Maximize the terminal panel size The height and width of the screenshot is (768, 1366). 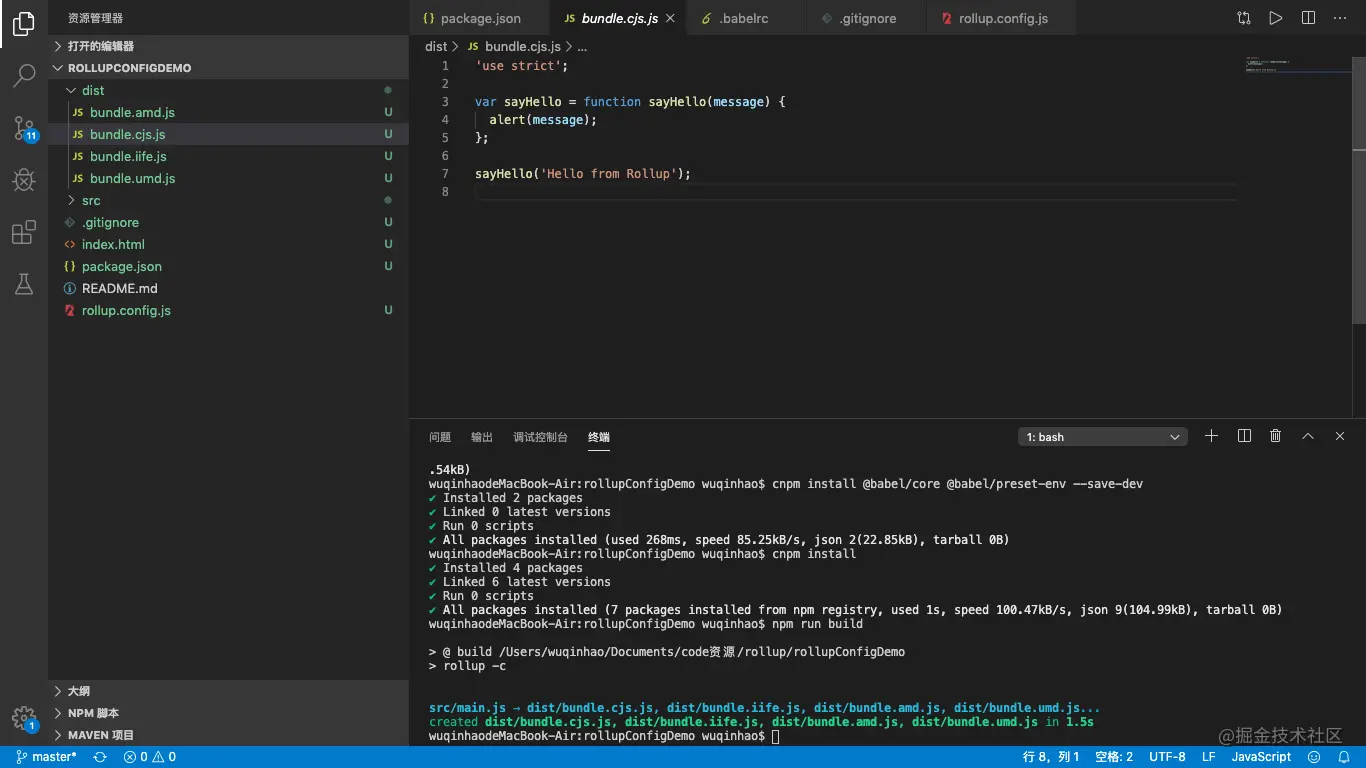[1307, 436]
